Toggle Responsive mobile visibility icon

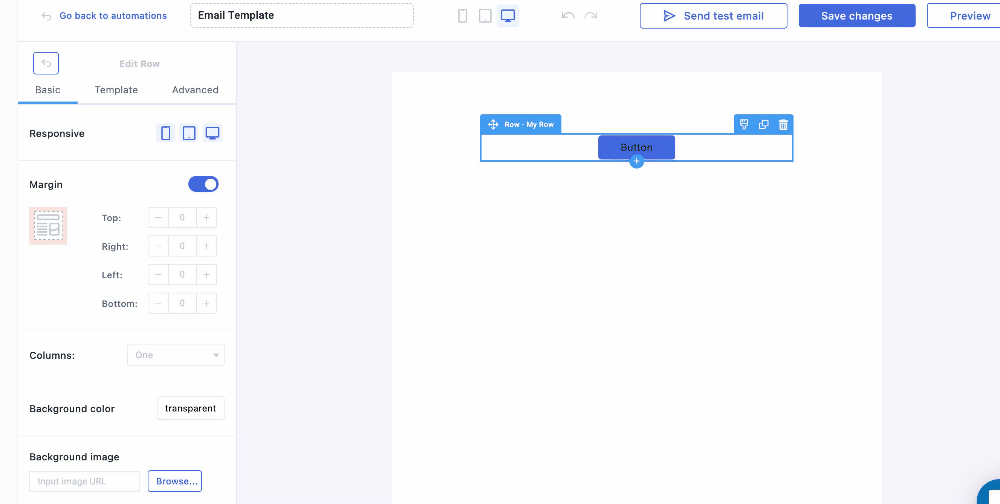pyautogui.click(x=166, y=133)
